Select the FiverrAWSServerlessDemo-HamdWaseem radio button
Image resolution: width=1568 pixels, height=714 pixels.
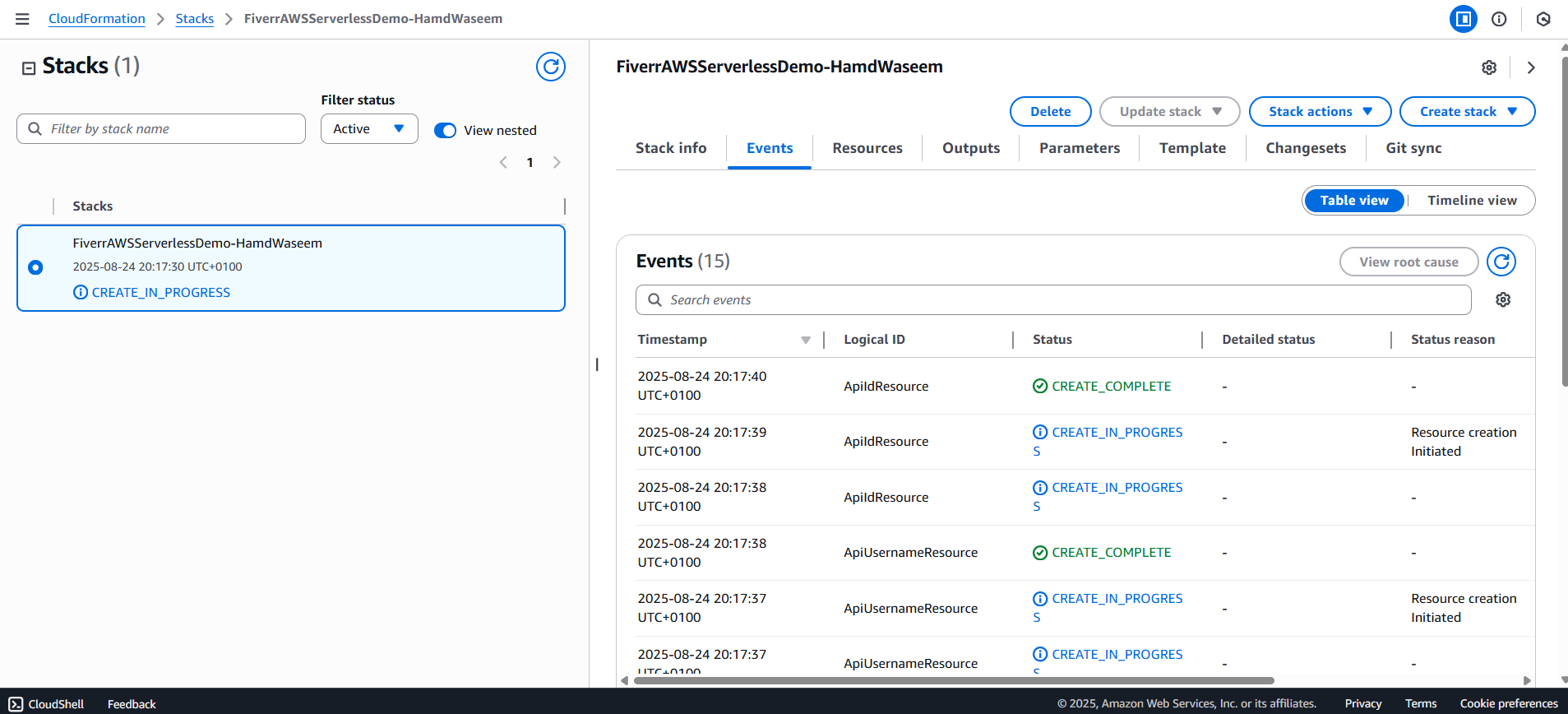[x=35, y=267]
